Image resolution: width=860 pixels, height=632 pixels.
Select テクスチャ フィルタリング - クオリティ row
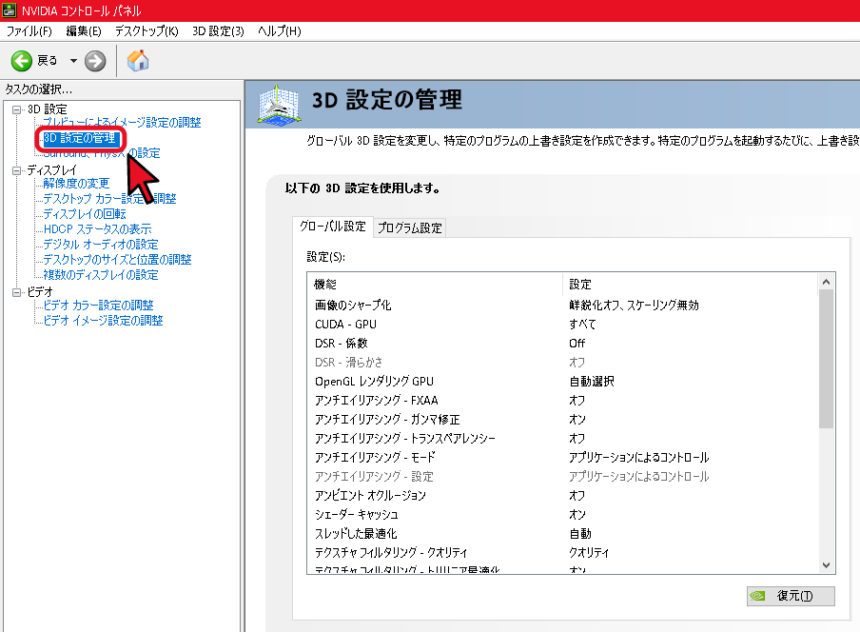563,552
